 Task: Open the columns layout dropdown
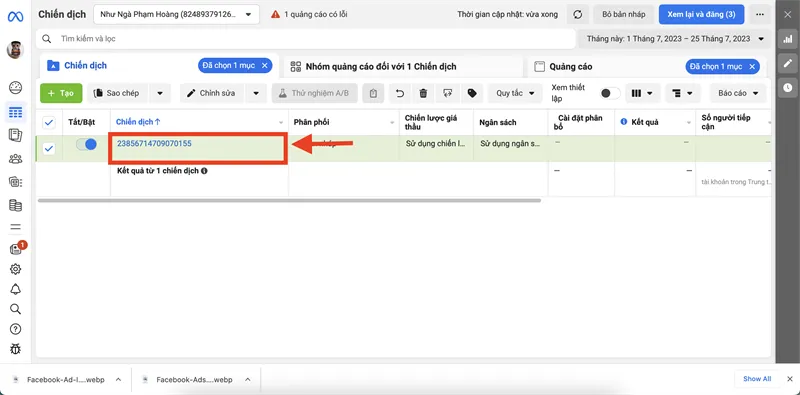(x=642, y=93)
